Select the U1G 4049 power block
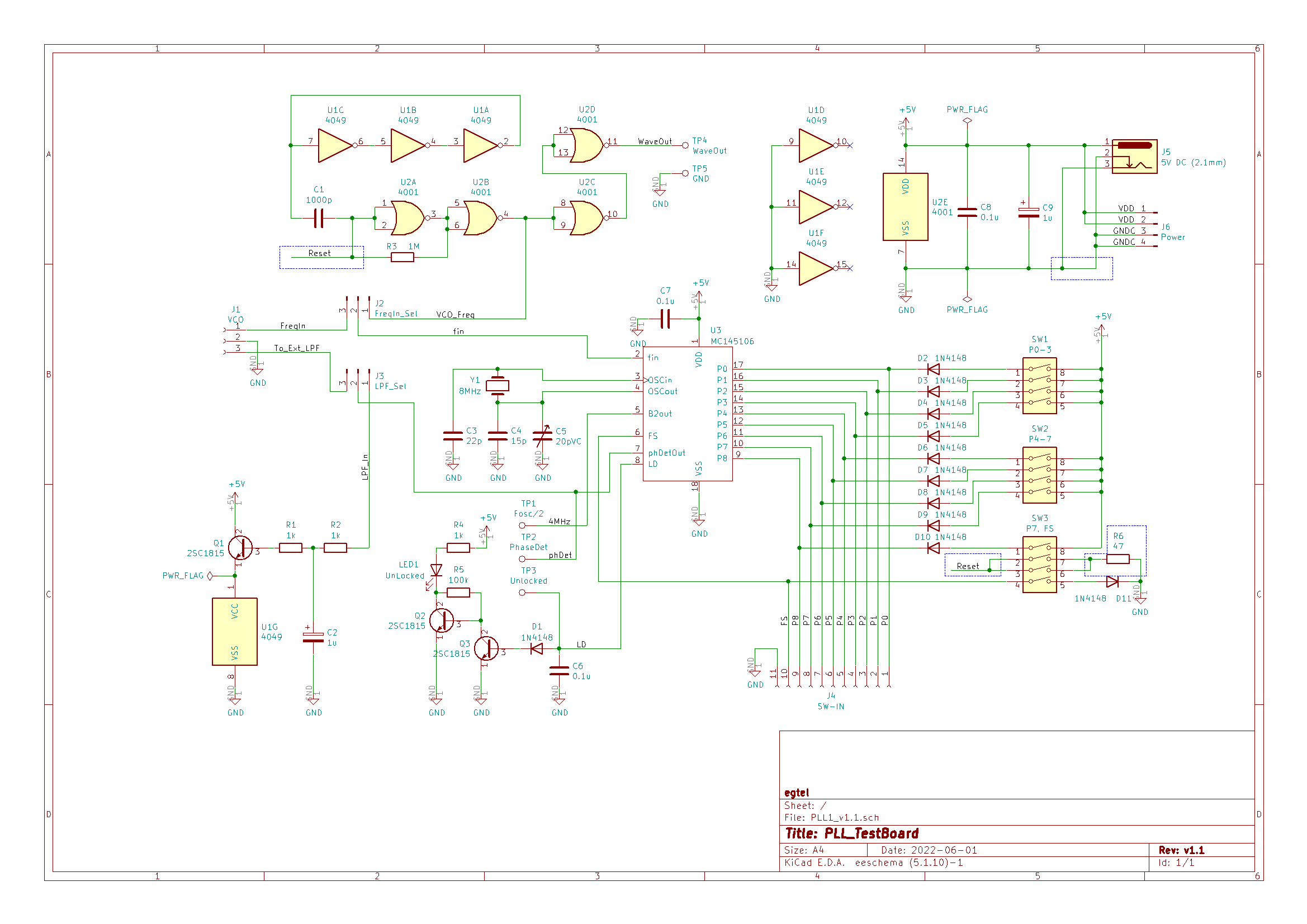 coord(235,631)
